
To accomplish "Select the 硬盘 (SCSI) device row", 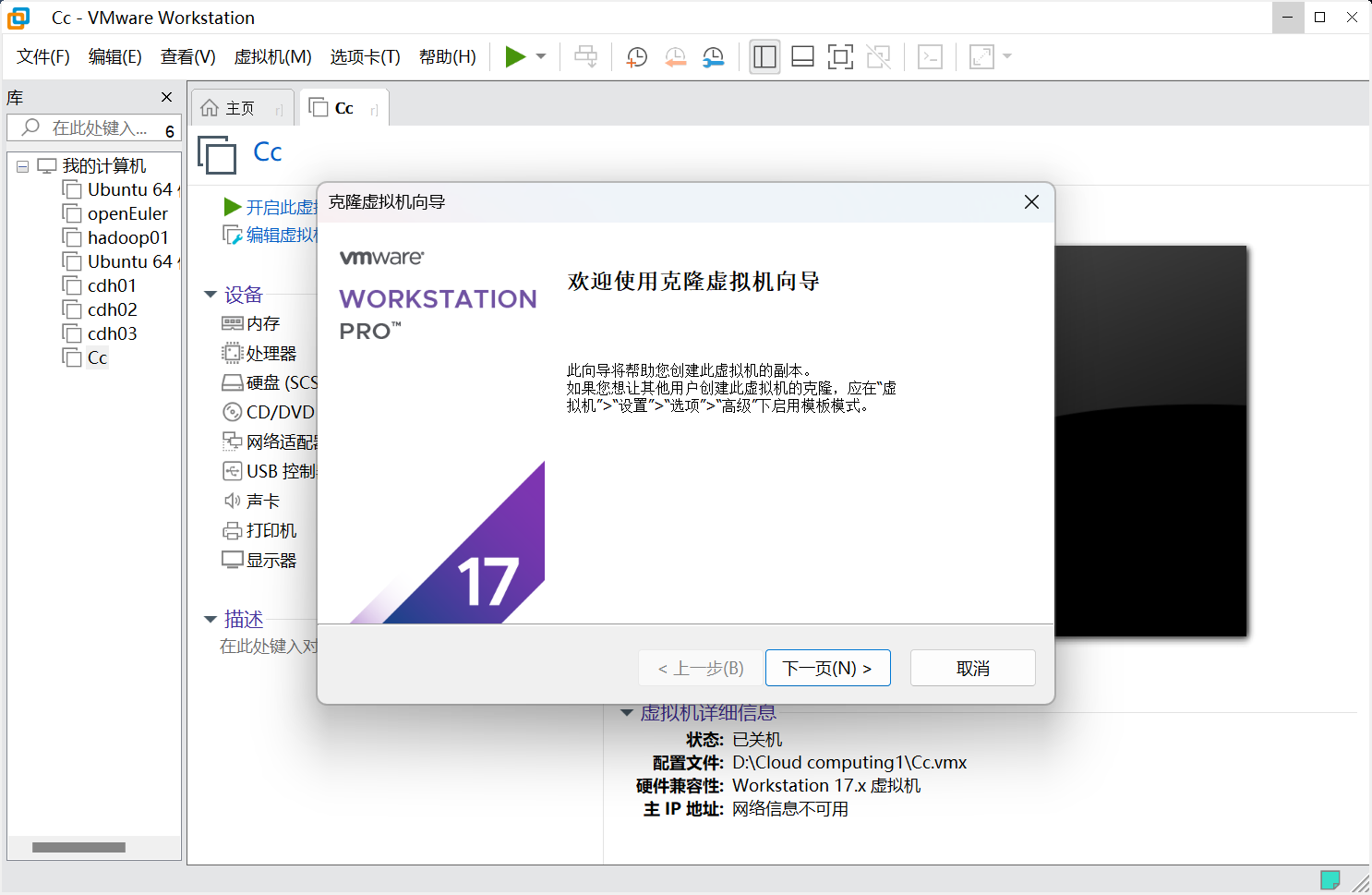I will pos(269,382).
